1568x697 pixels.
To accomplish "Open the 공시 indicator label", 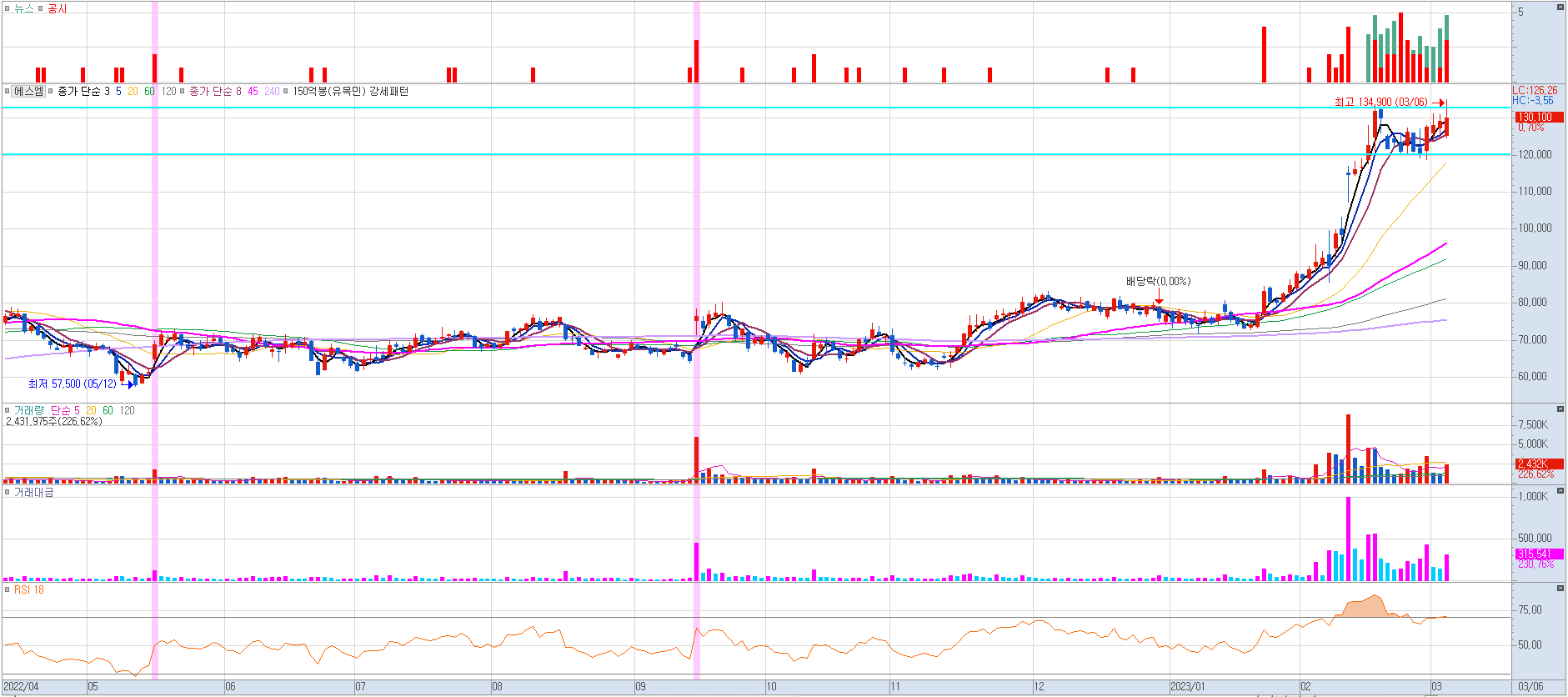I will click(x=58, y=8).
